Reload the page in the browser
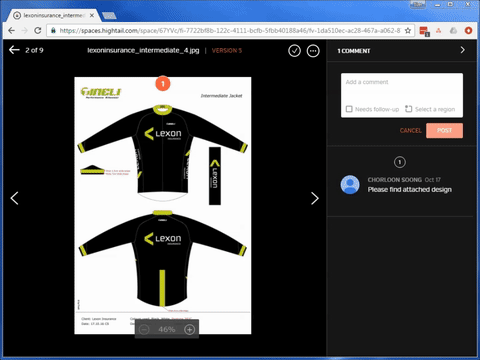The width and height of the screenshot is (480, 360). point(38,31)
